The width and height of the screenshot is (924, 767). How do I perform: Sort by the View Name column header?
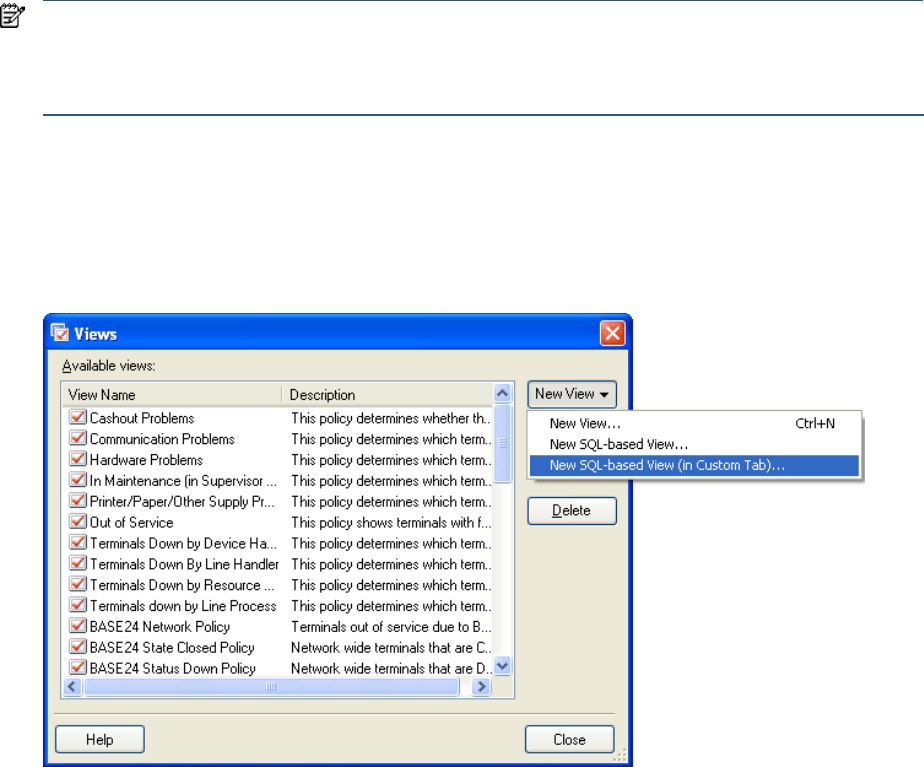[x=171, y=395]
